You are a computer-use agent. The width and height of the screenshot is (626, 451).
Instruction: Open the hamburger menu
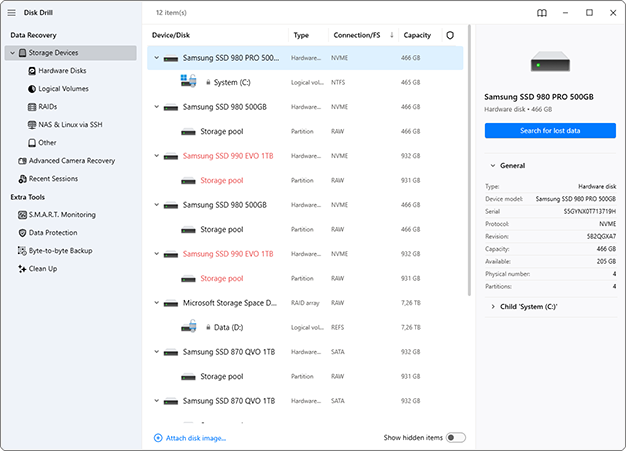12,13
